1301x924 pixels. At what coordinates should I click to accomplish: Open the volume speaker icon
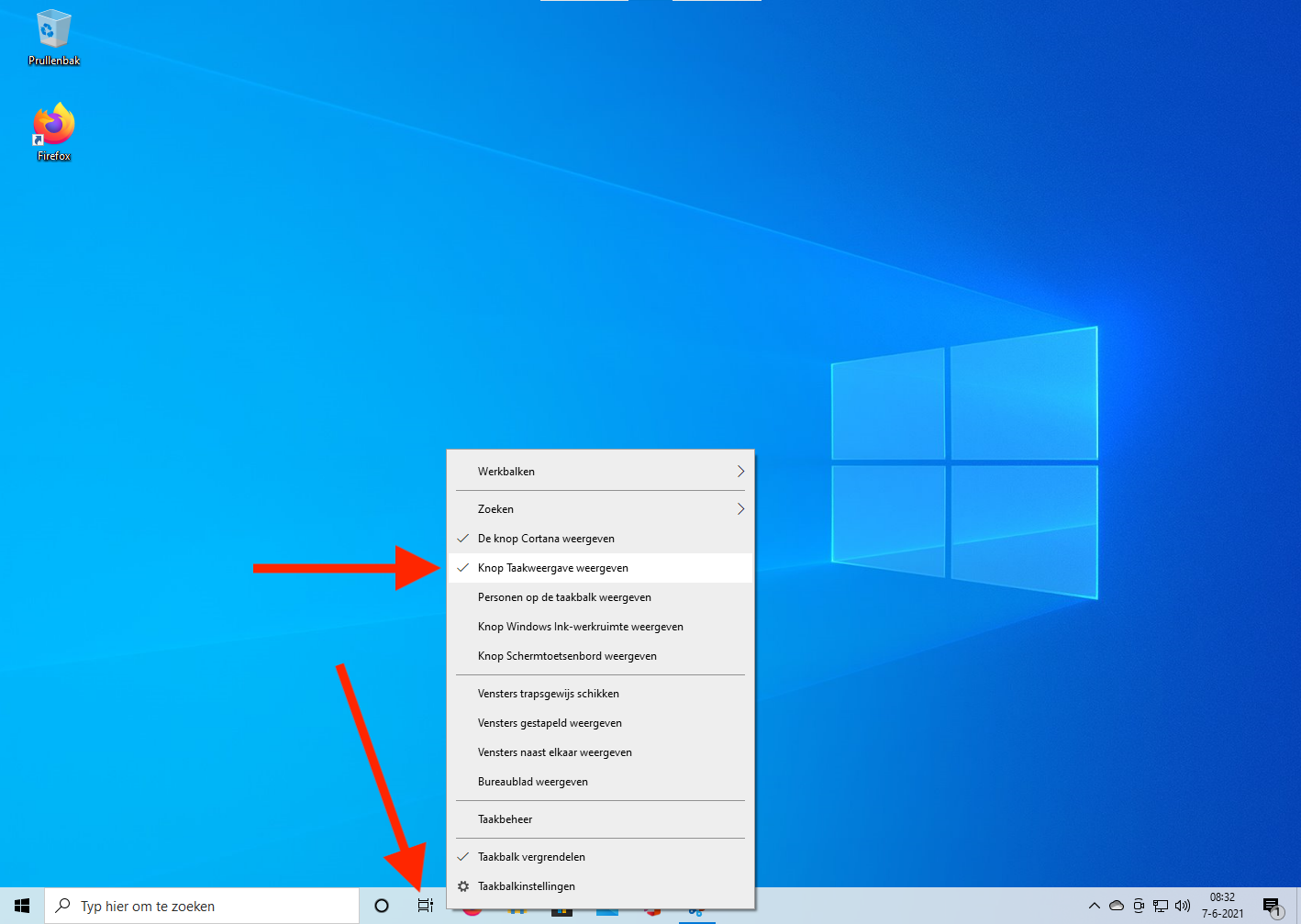pyautogui.click(x=1183, y=906)
